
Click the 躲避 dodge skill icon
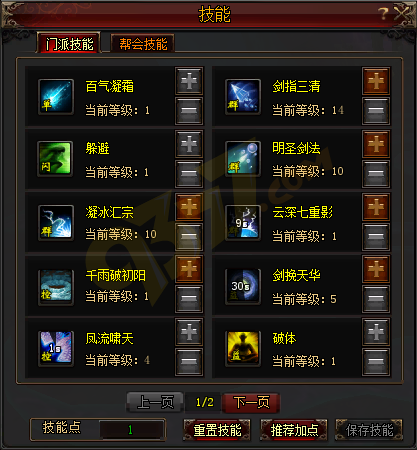(x=55, y=159)
